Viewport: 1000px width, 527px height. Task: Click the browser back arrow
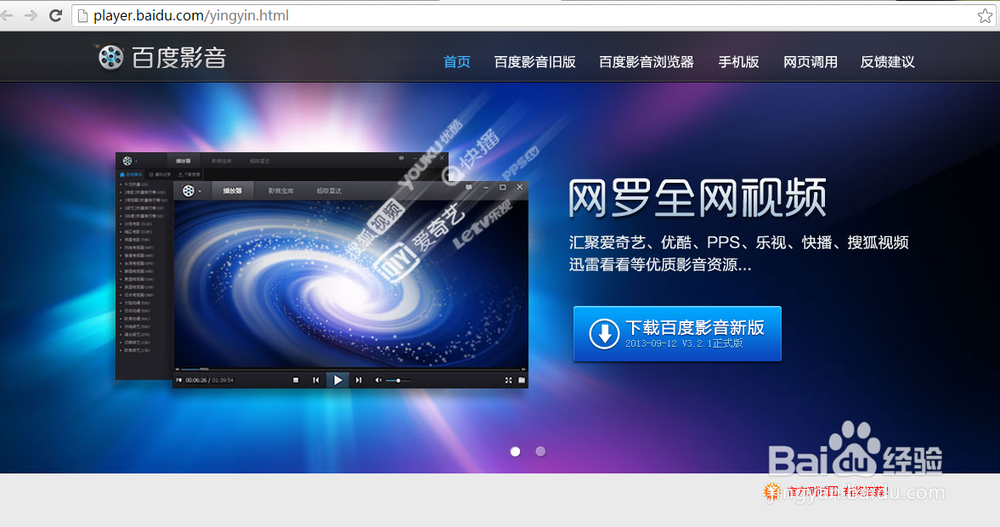click(7, 15)
